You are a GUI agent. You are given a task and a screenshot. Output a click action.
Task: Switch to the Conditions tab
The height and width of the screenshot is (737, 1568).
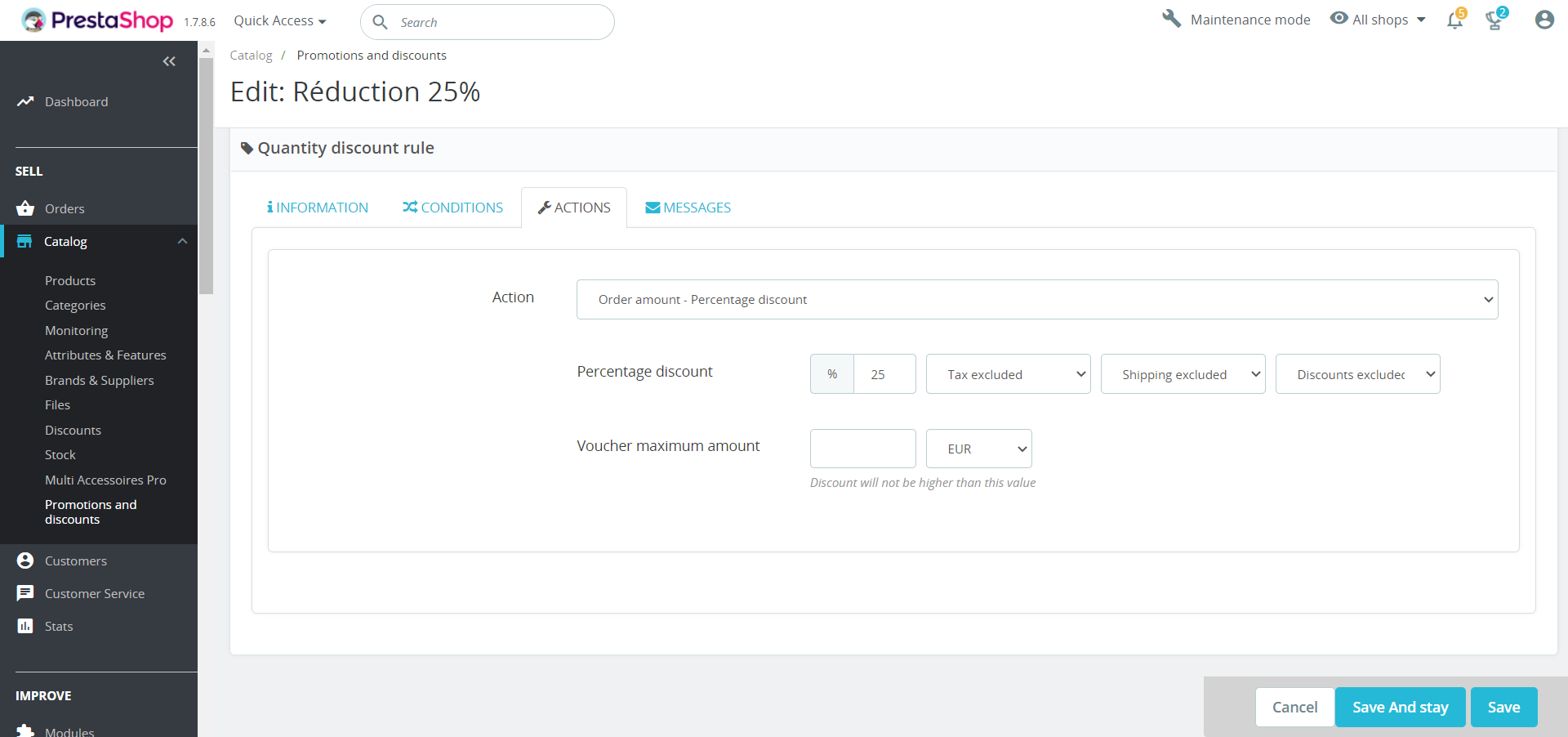(x=453, y=208)
